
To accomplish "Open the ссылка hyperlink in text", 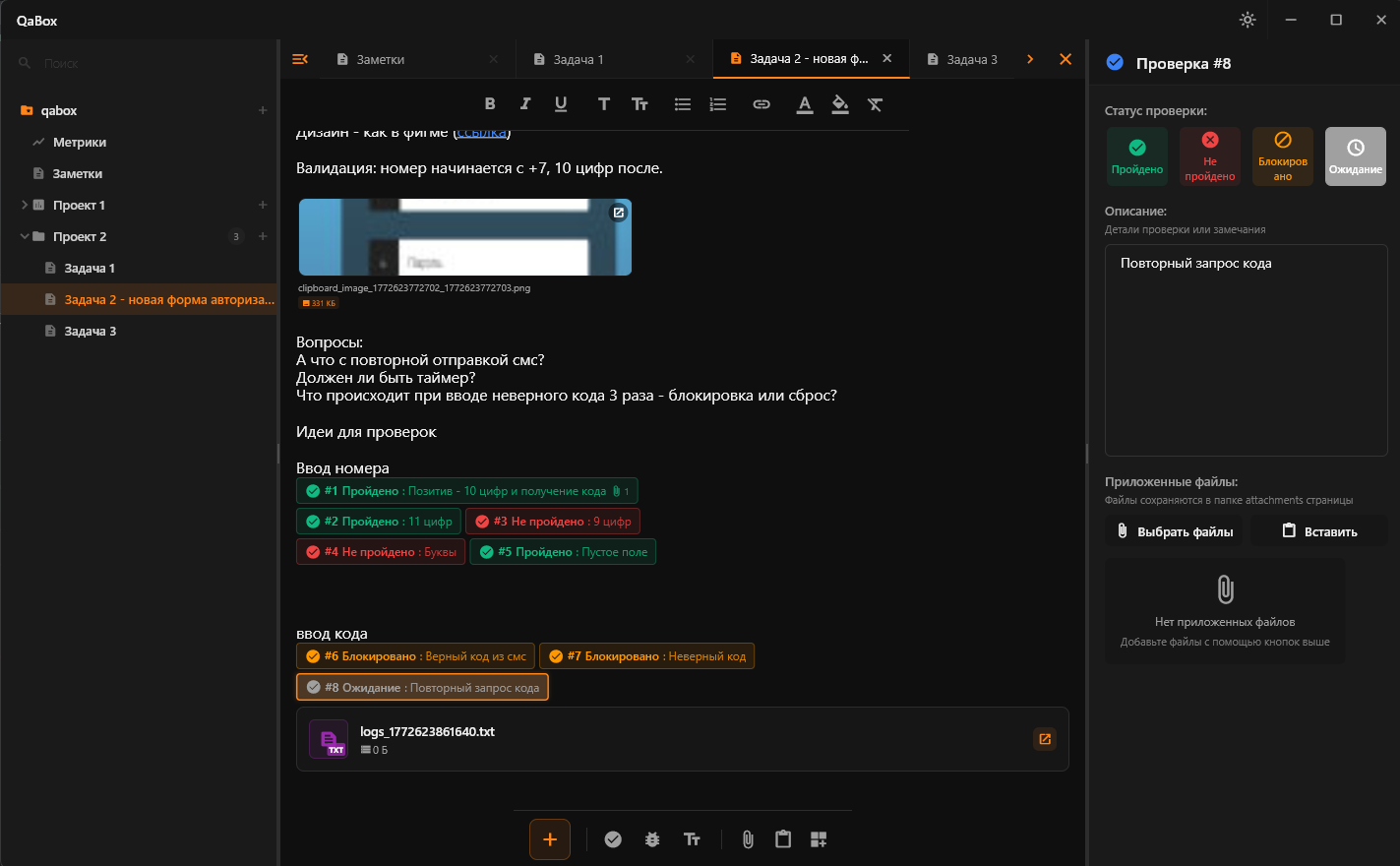I will [x=481, y=133].
